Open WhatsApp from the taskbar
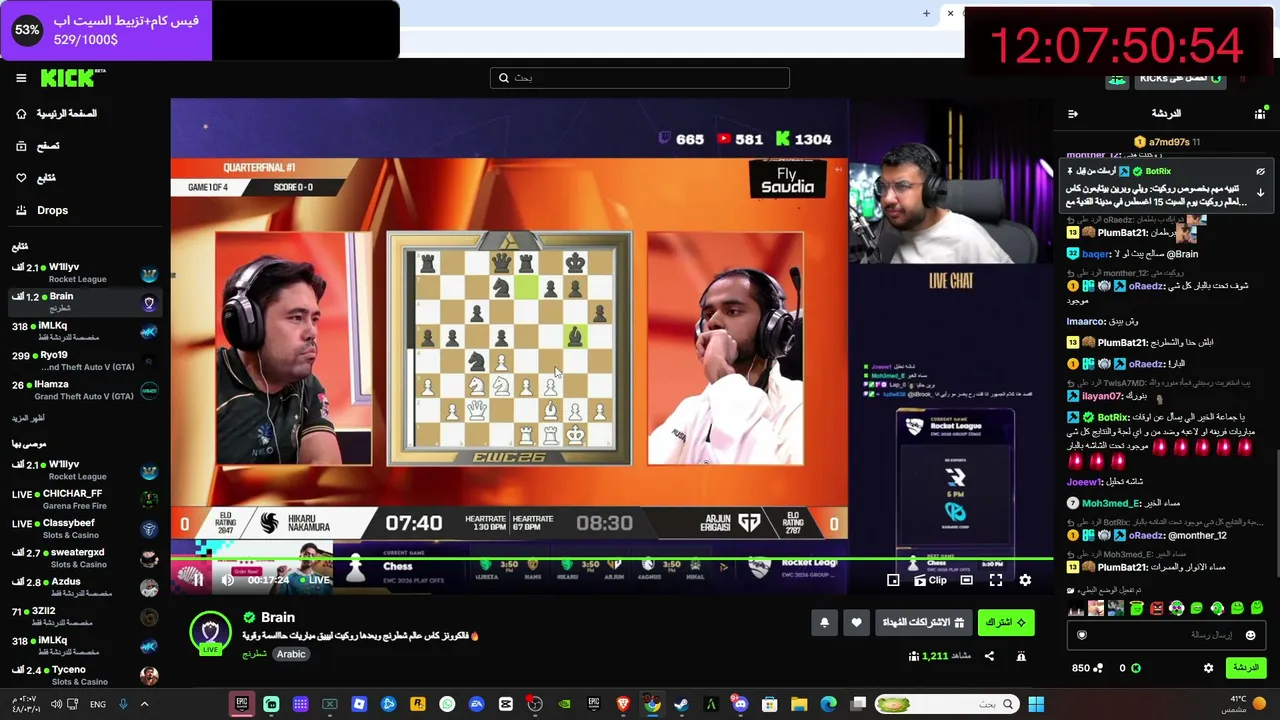 coord(447,704)
